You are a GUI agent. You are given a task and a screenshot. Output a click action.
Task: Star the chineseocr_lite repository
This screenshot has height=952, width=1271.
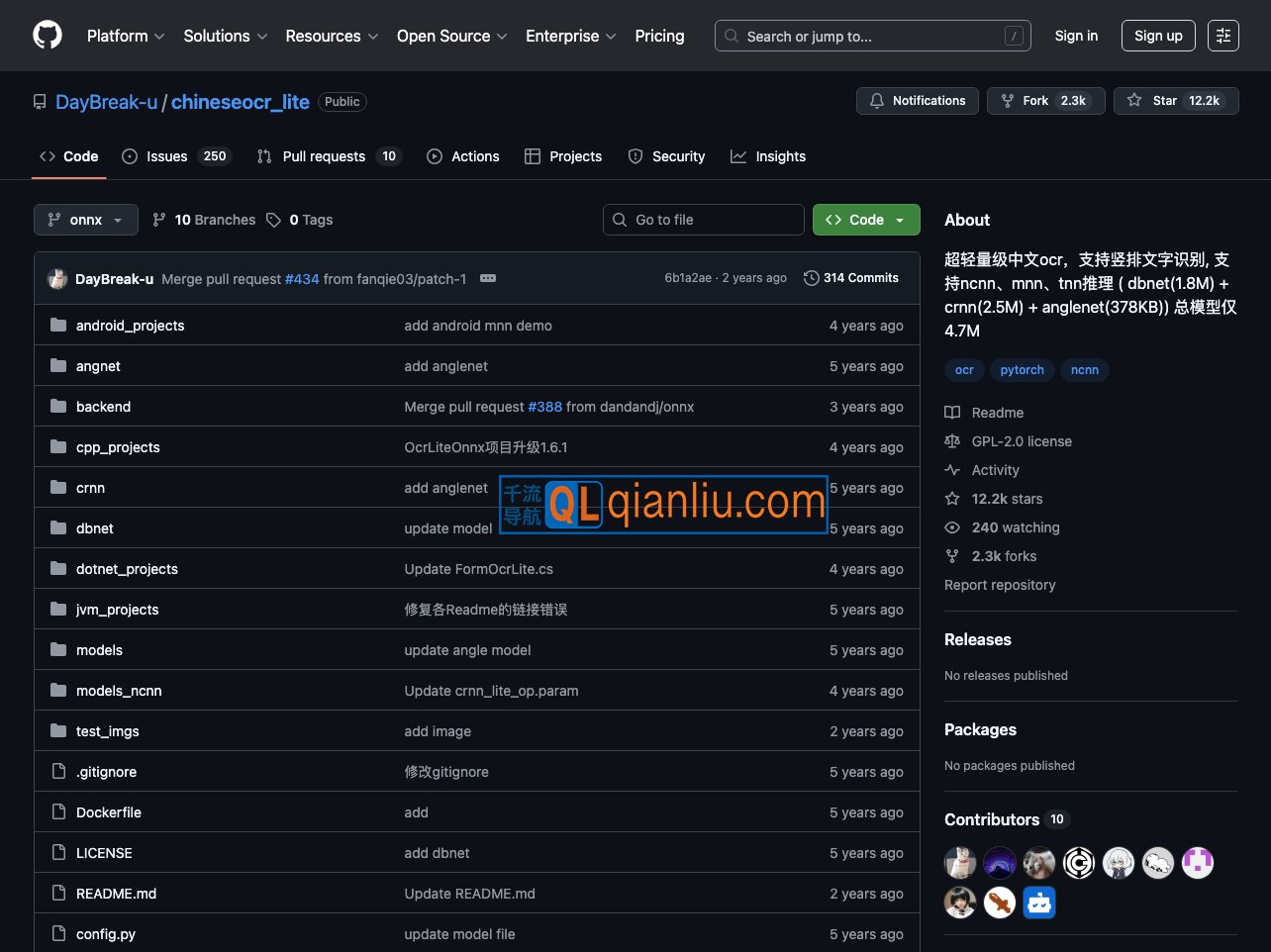coord(1175,101)
